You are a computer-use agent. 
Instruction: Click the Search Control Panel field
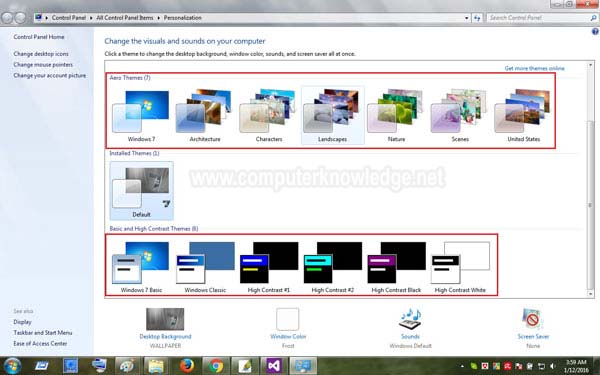tap(538, 18)
